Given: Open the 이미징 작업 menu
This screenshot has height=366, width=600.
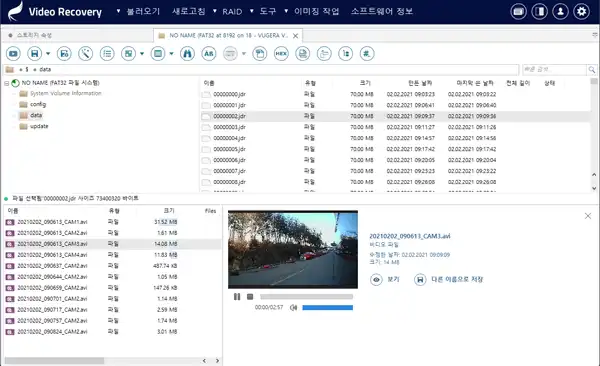Looking at the screenshot, I should click(316, 11).
